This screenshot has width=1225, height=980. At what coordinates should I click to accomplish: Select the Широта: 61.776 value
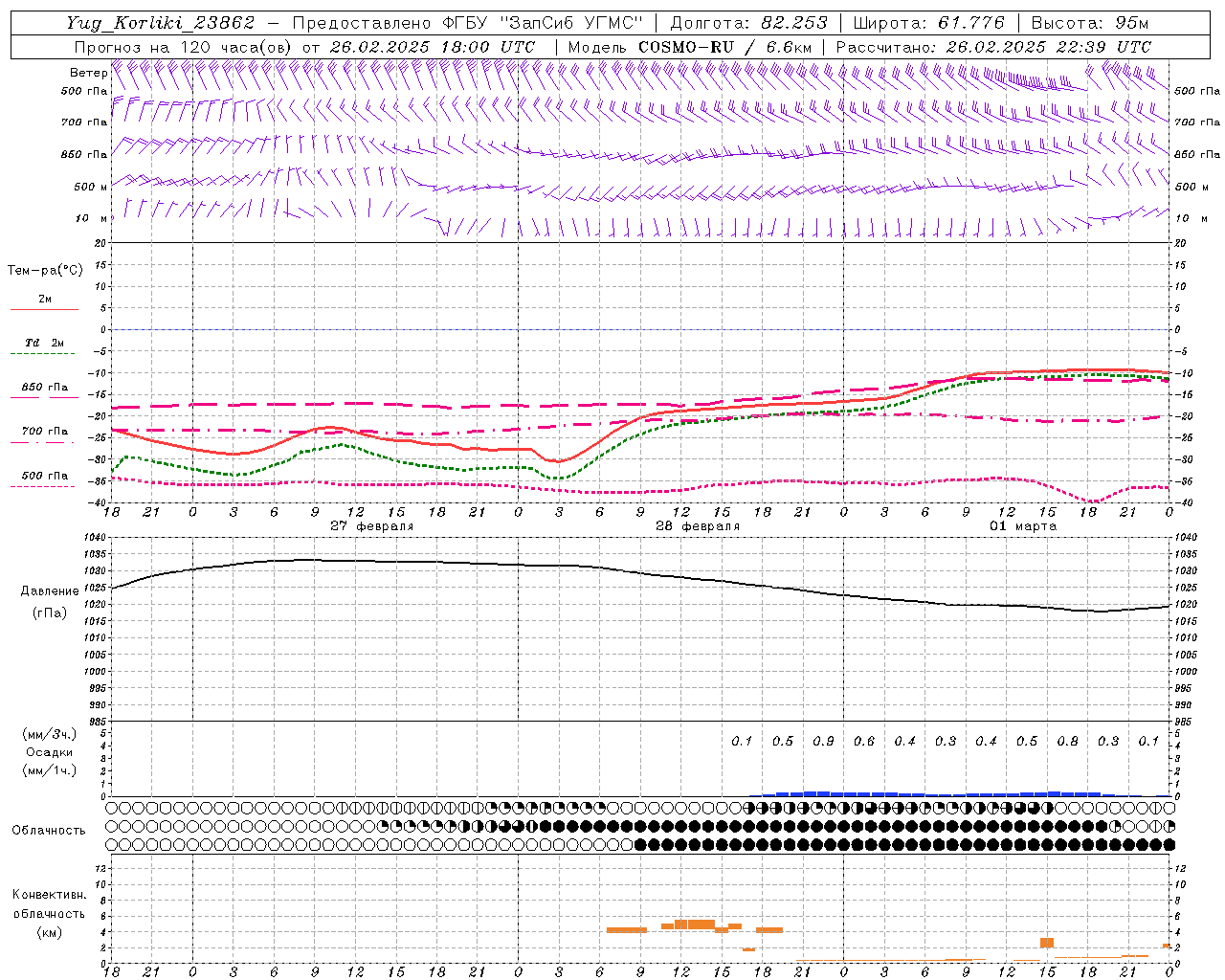pyautogui.click(x=928, y=23)
